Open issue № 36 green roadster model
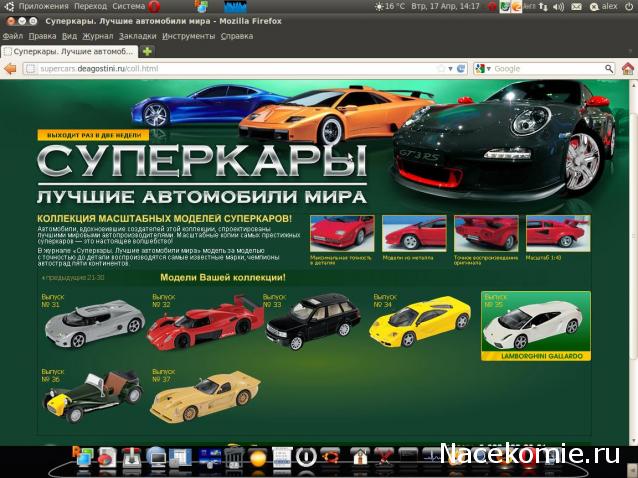This screenshot has height=478, width=638. coord(92,395)
